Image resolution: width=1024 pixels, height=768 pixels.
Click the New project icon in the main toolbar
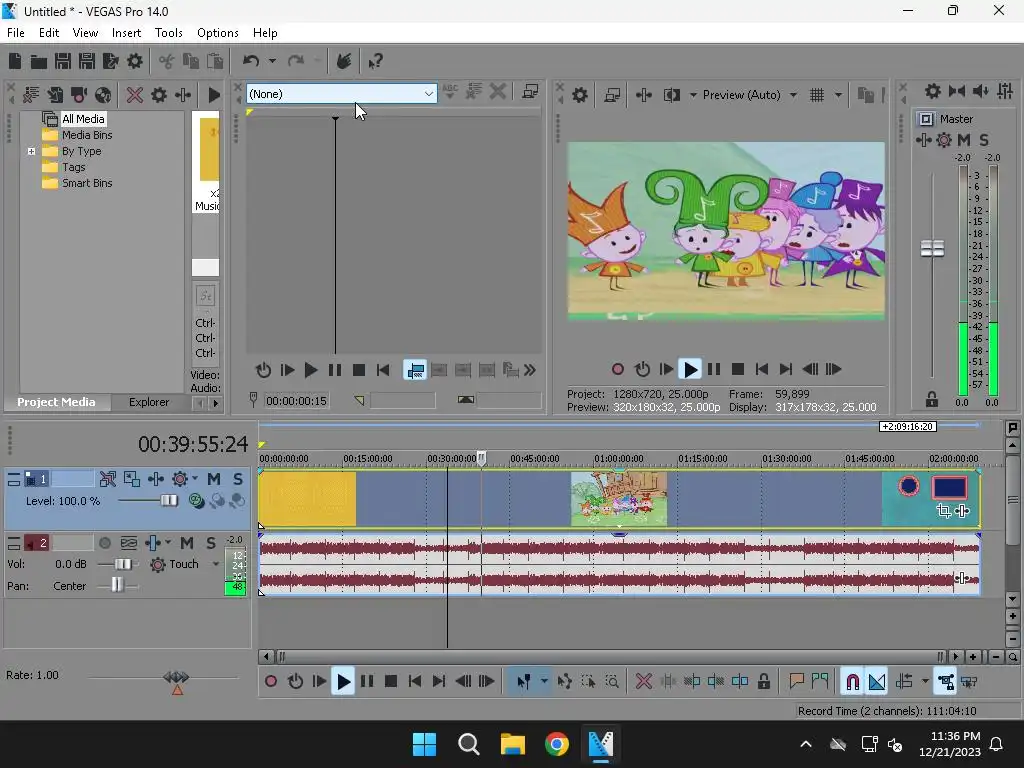click(x=15, y=61)
